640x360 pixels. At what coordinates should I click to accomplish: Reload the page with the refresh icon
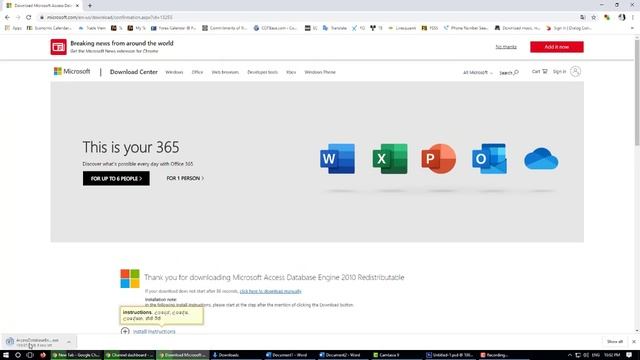pos(29,17)
